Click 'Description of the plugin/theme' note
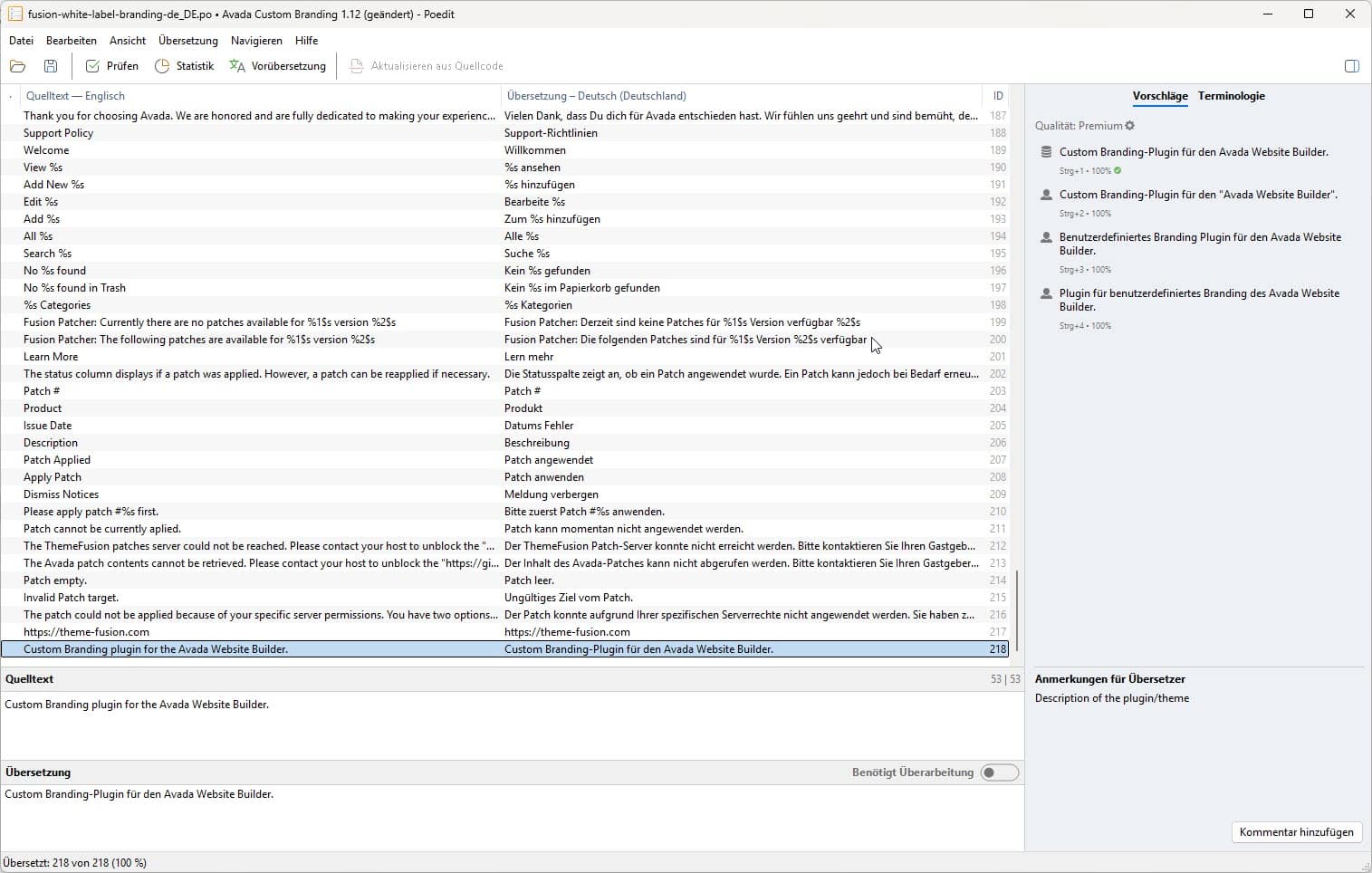 pyautogui.click(x=1112, y=698)
